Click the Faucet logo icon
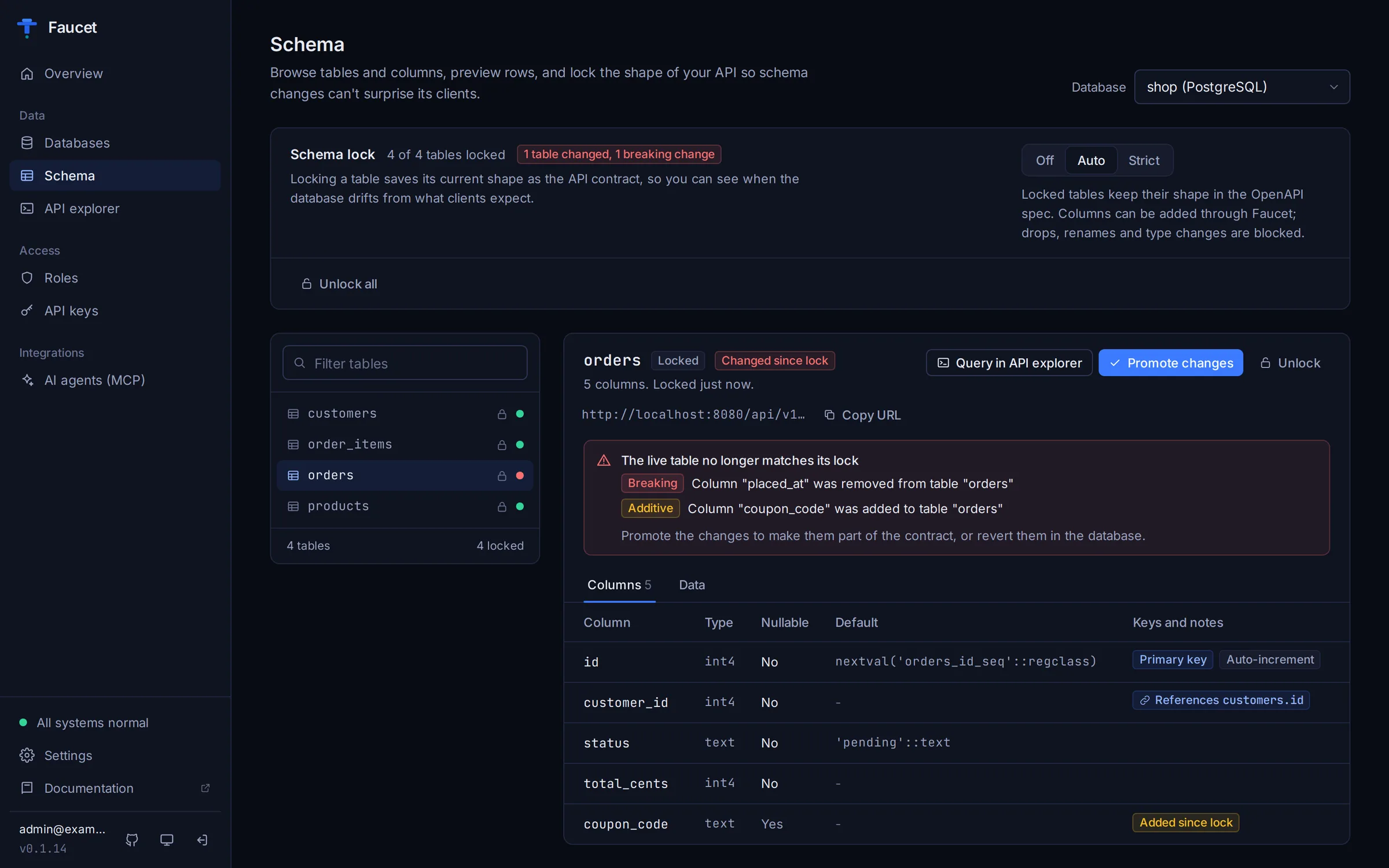1389x868 pixels. click(27, 27)
